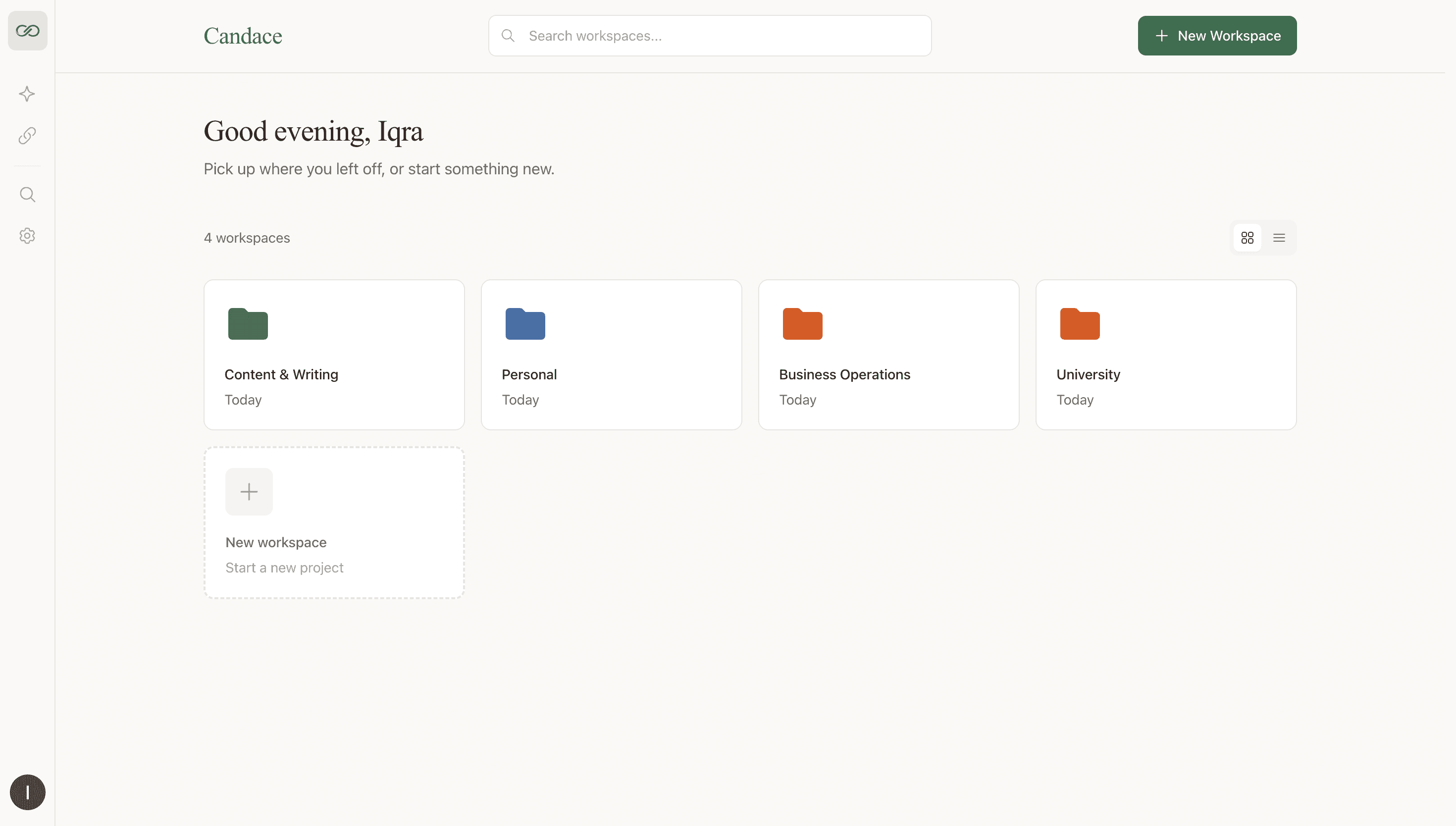Click the blue Personal folder icon
The image size is (1456, 826).
(524, 324)
